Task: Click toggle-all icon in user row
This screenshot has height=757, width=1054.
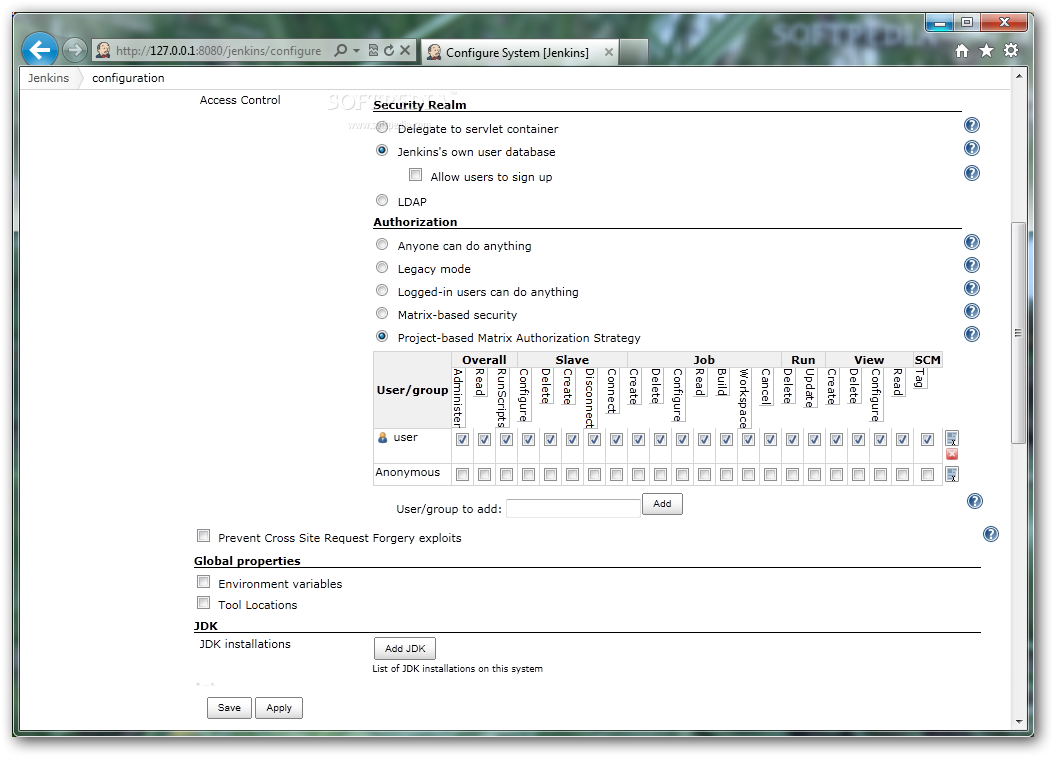Action: point(952,438)
